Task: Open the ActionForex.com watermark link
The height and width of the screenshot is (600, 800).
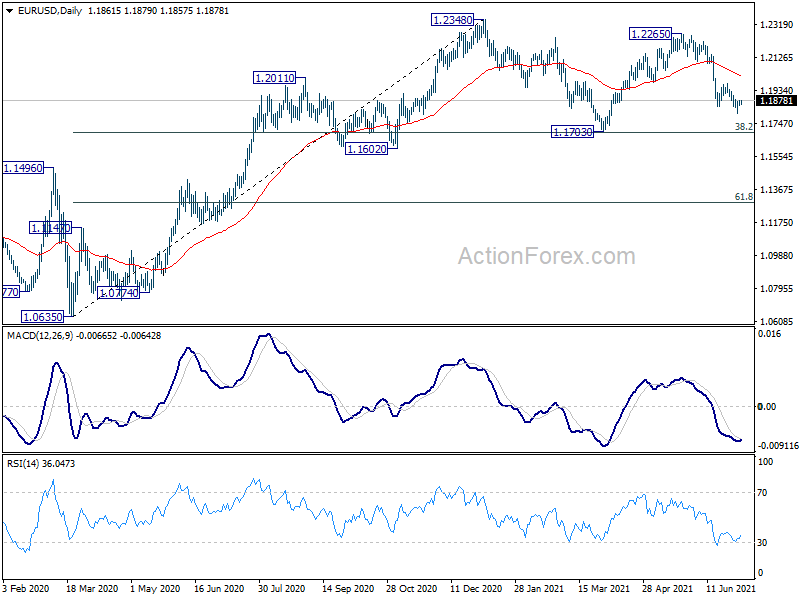Action: click(x=546, y=257)
